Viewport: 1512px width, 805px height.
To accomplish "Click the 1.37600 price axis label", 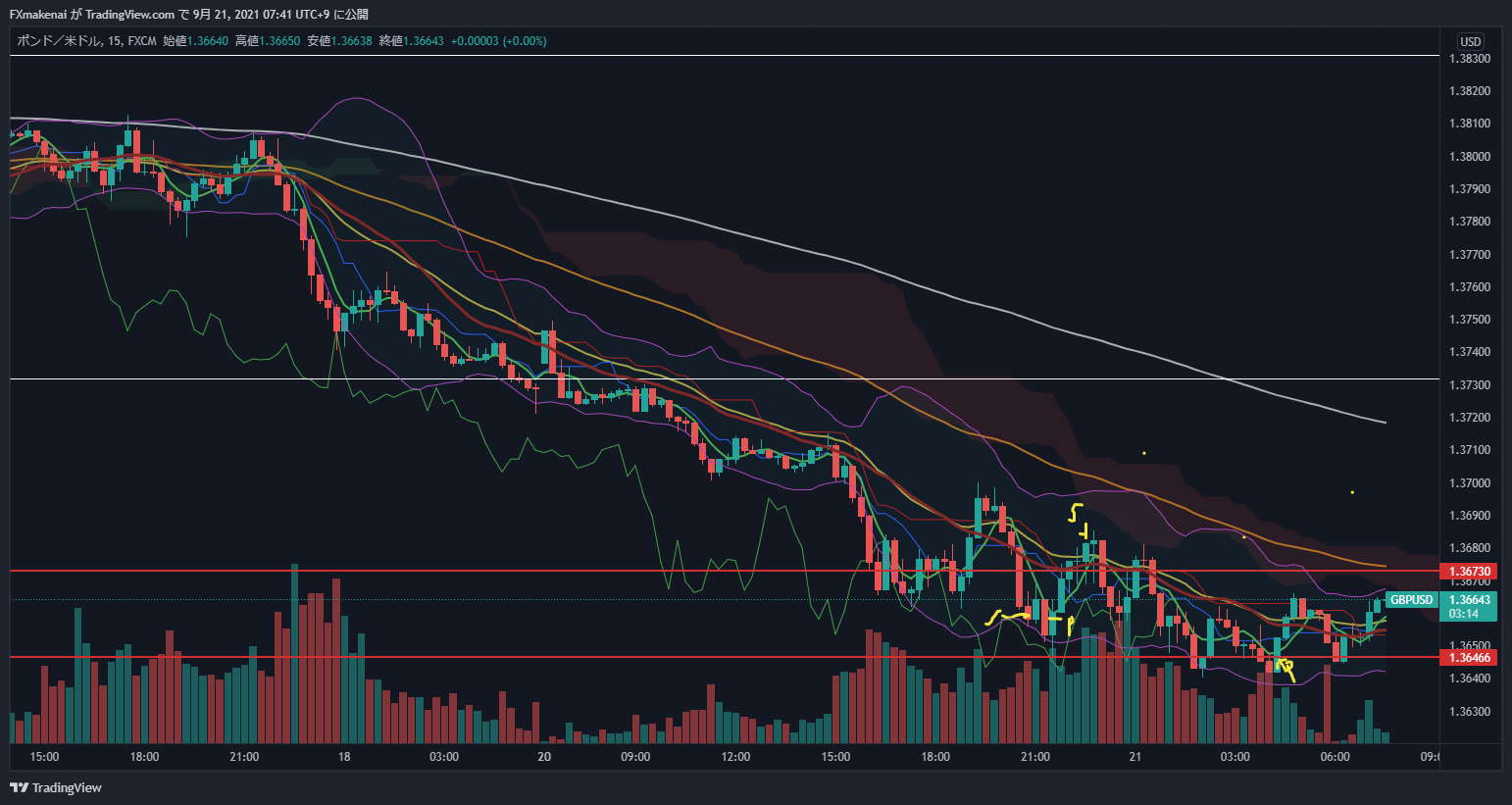I will [1469, 287].
